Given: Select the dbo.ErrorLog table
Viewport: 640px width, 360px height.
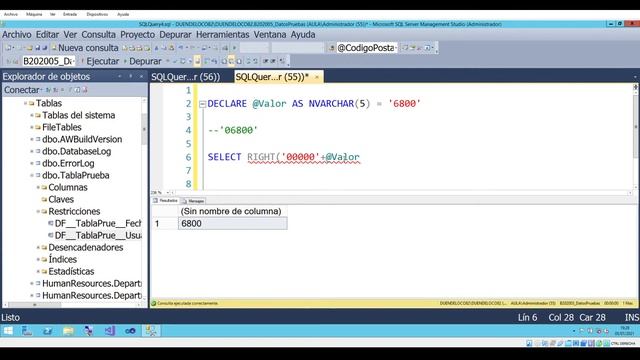Looking at the screenshot, I should click(68, 163).
